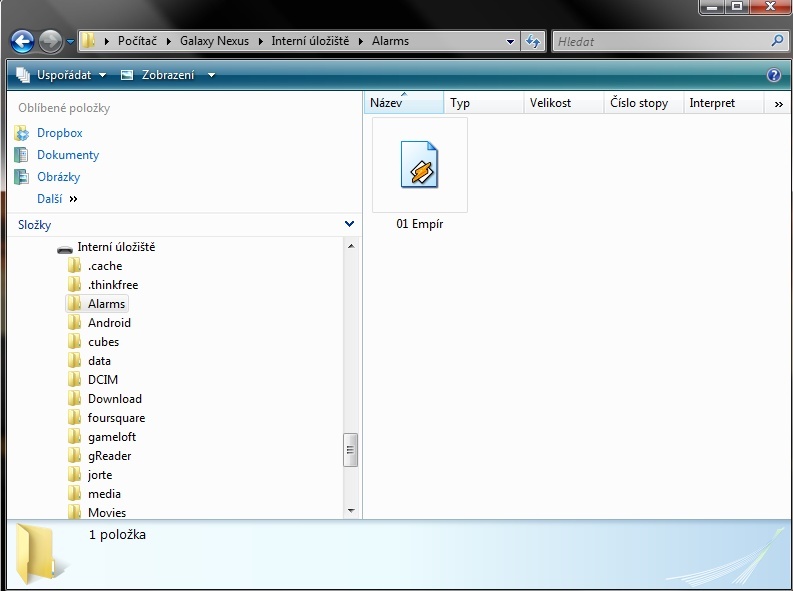Show more columns via header chevron

[x=779, y=103]
